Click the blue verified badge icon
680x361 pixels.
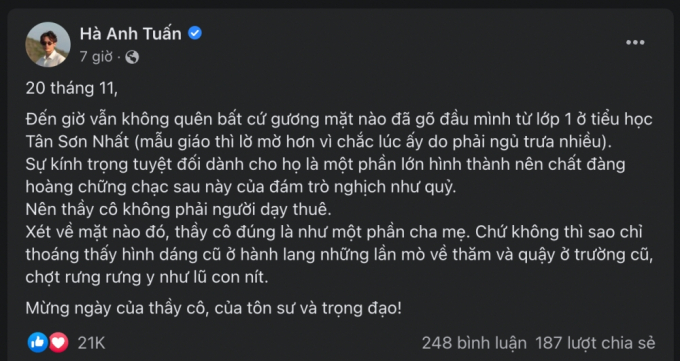(x=195, y=33)
